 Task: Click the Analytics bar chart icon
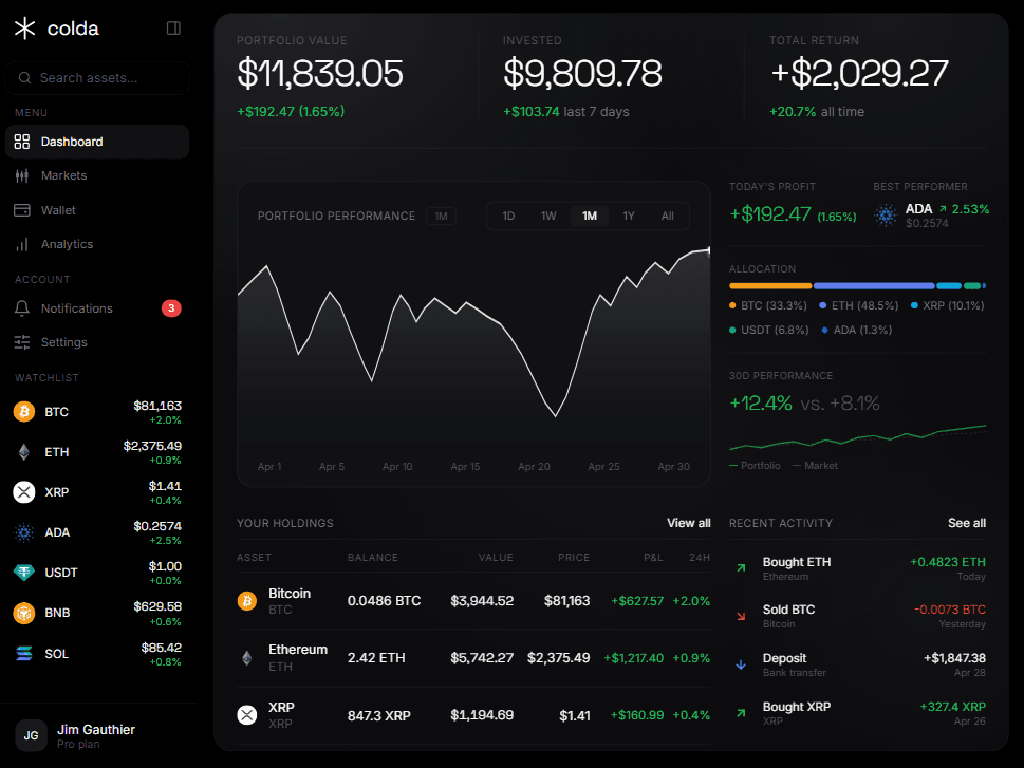22,244
